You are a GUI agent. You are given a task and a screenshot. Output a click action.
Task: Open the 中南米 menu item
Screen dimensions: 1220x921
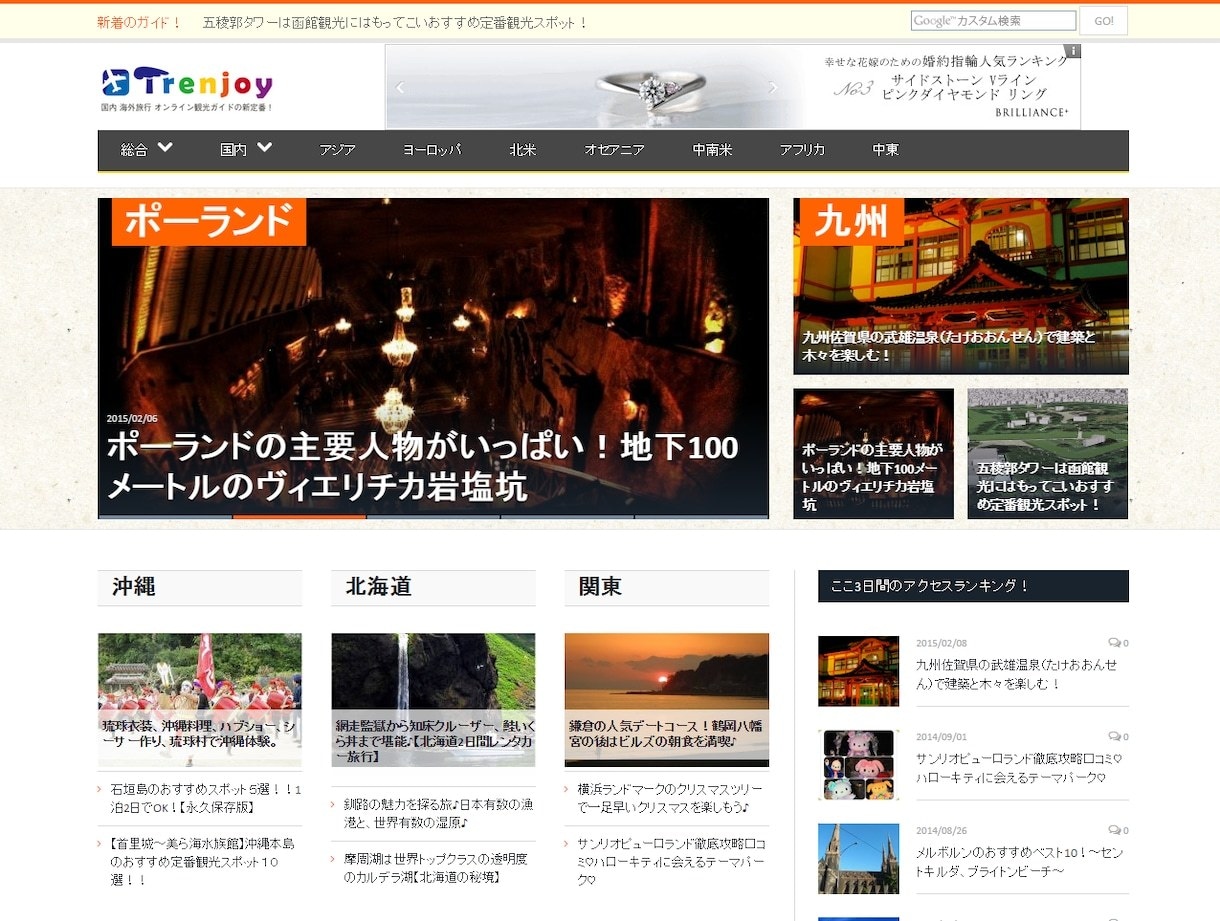coord(712,150)
